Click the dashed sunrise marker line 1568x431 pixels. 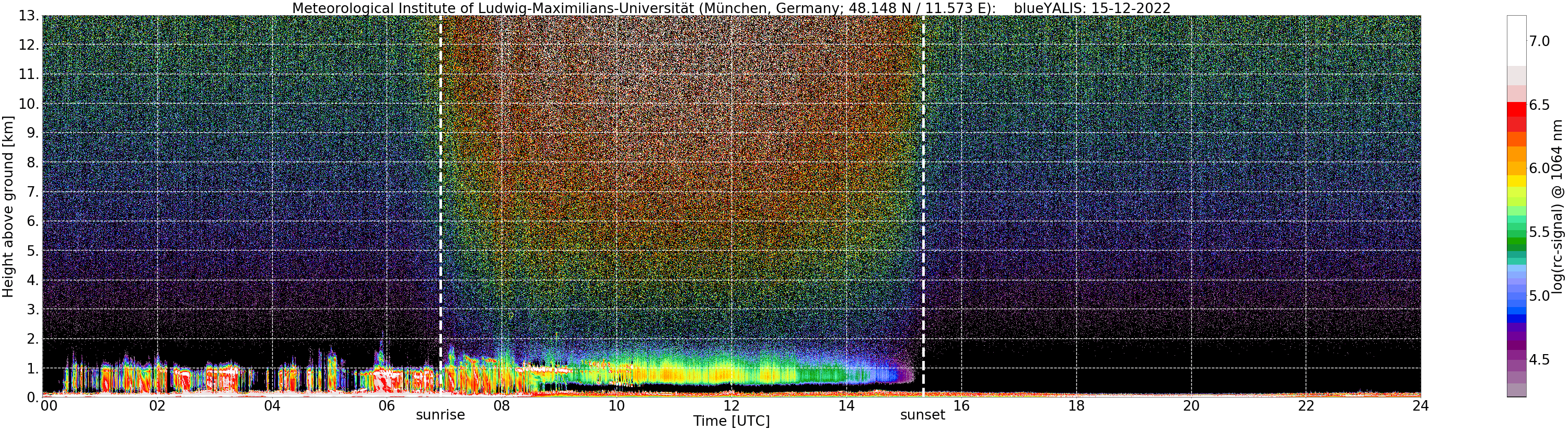tap(440, 207)
